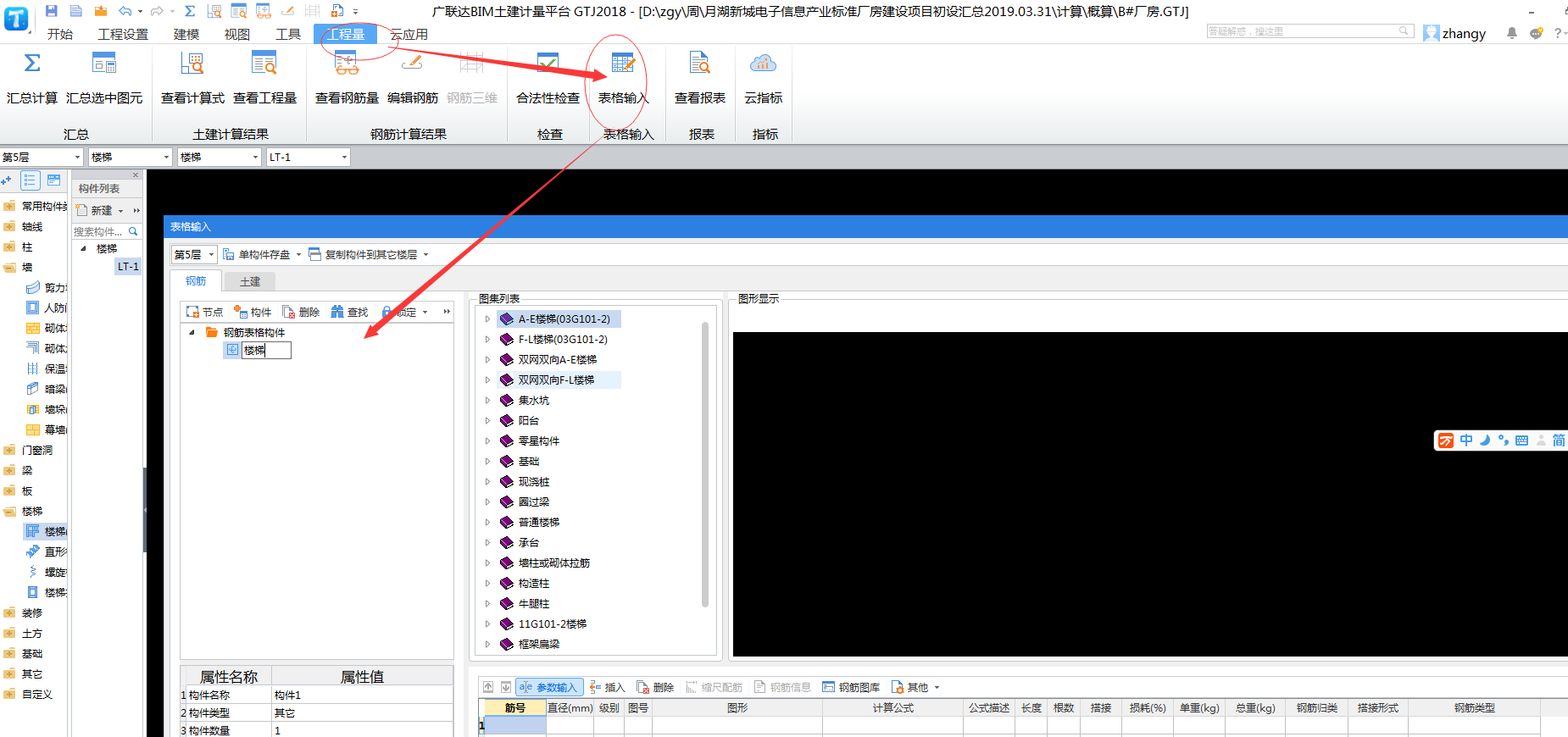Switch to the 钢筋 tab

click(x=196, y=280)
